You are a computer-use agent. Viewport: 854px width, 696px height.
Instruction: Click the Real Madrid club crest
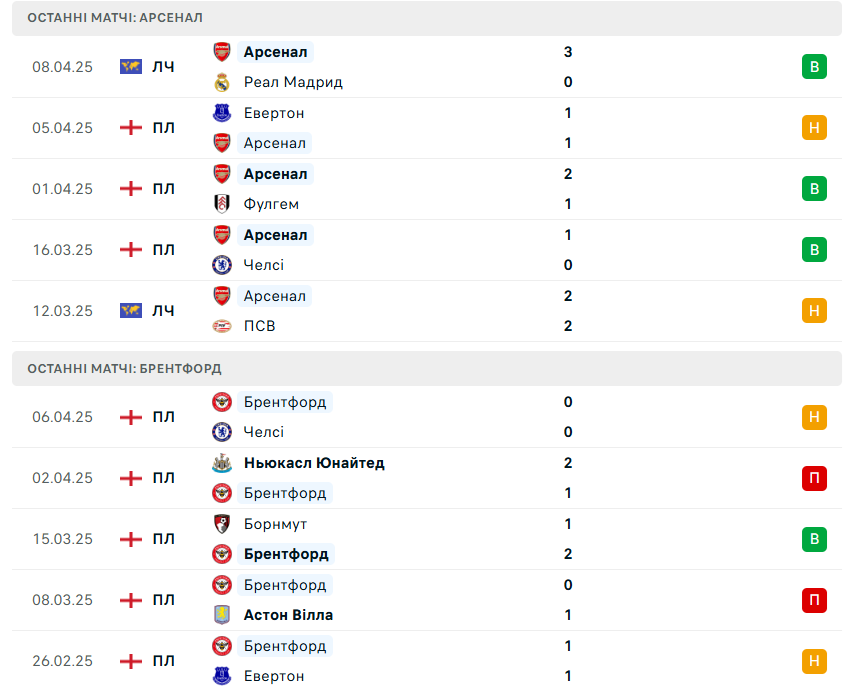tap(222, 82)
